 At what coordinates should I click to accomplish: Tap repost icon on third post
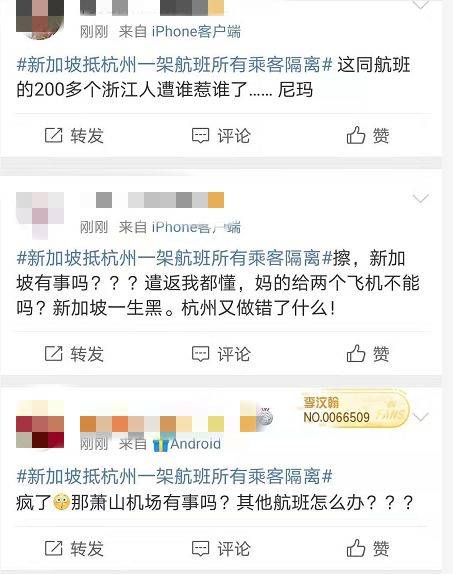point(53,548)
